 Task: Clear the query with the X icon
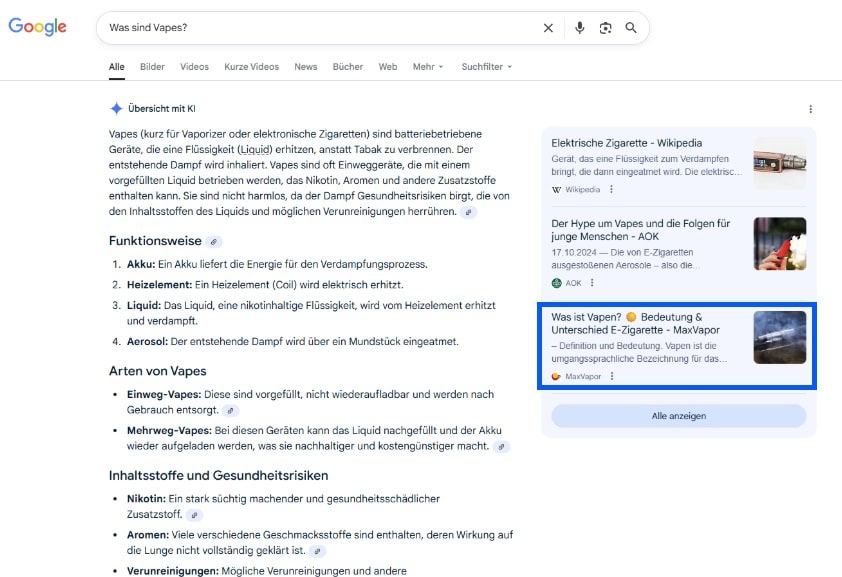[x=548, y=28]
